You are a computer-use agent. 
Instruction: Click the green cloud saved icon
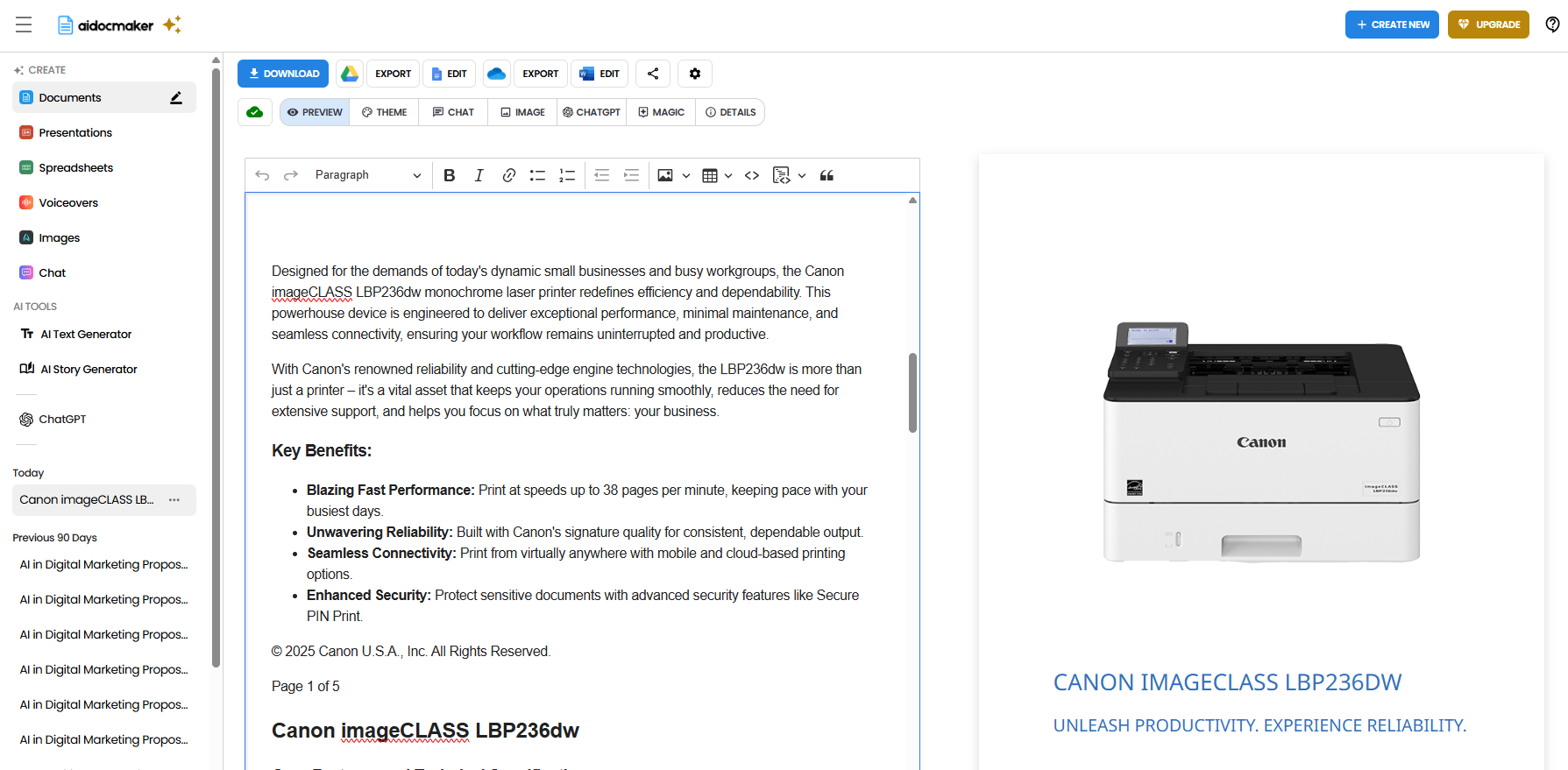pyautogui.click(x=255, y=112)
